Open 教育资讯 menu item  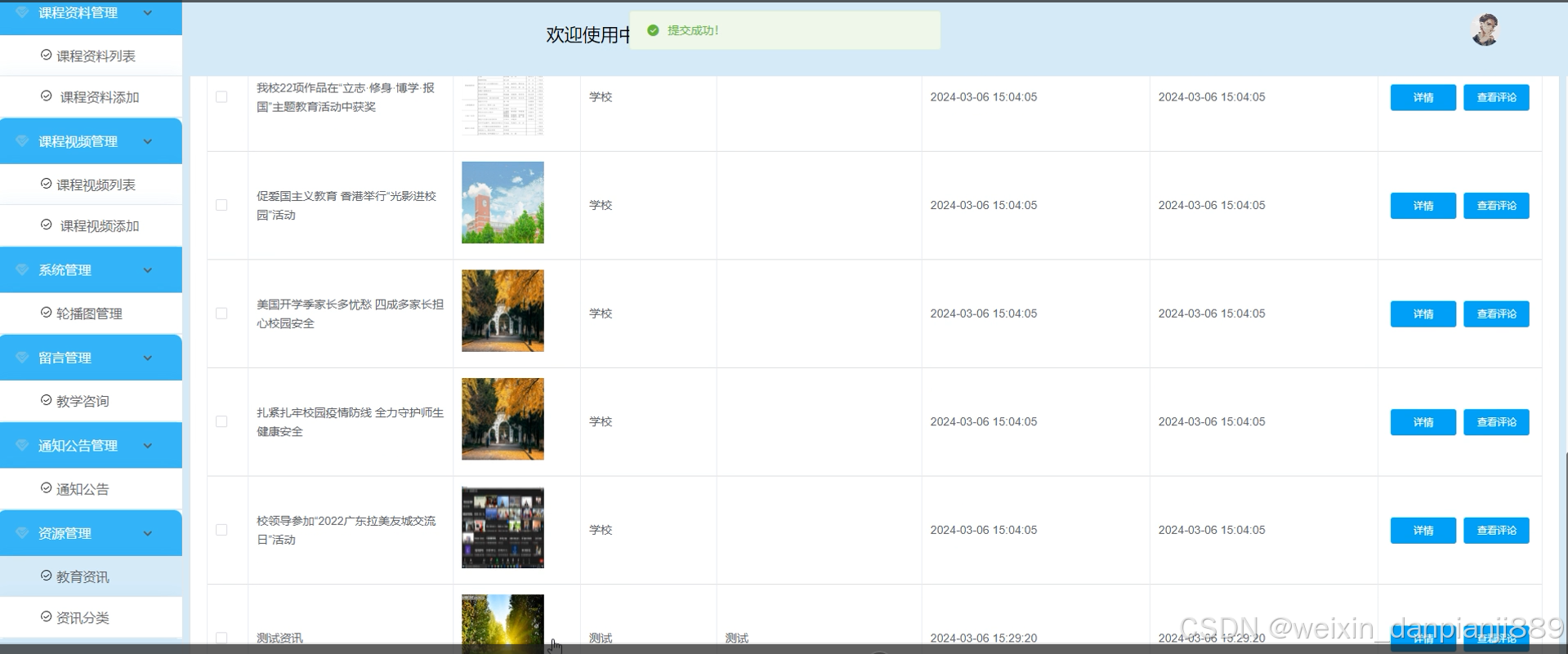coord(91,576)
